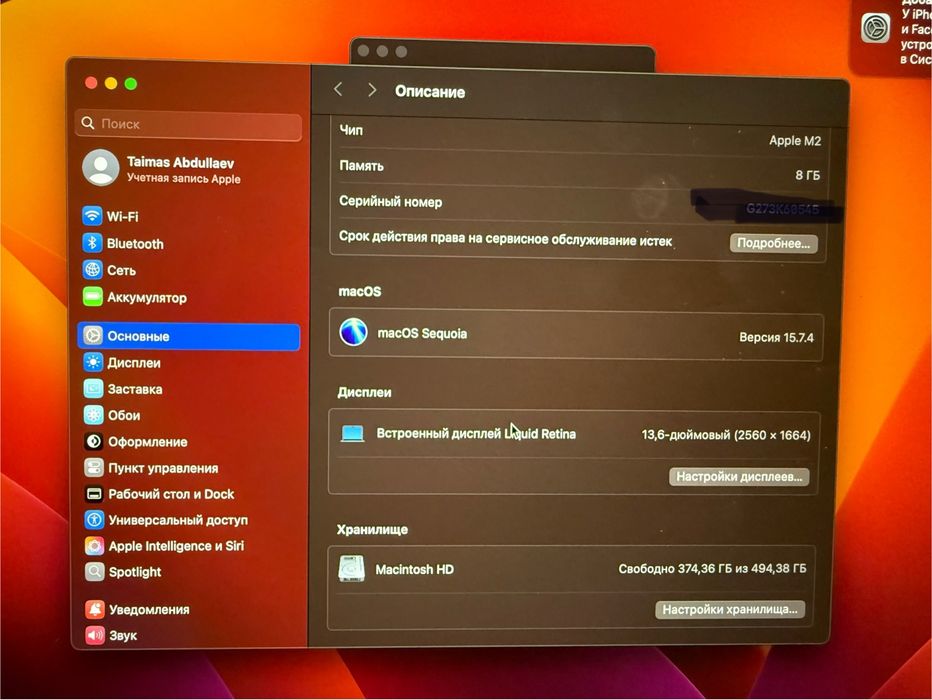The height and width of the screenshot is (700, 932).
Task: Select Уведомления in the sidebar
Action: (189, 610)
